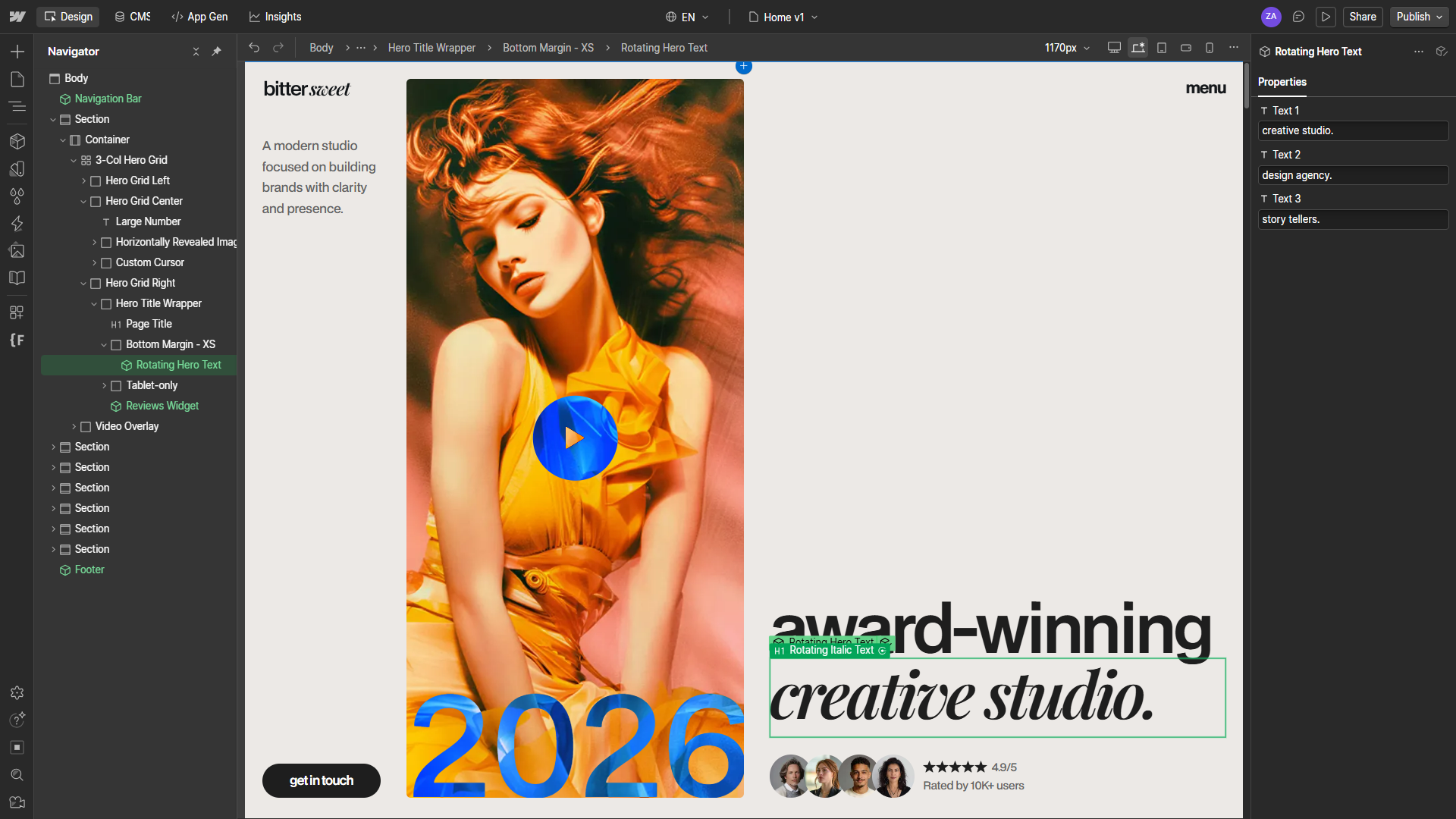Switch to tablet breakpoint view
The width and height of the screenshot is (1456, 819).
[x=1162, y=47]
